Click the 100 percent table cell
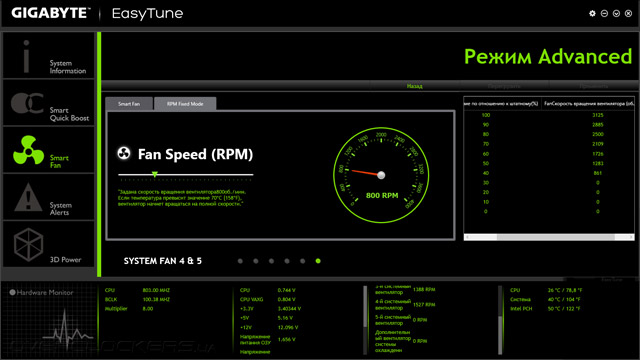The height and width of the screenshot is (360, 640). pyautogui.click(x=486, y=115)
